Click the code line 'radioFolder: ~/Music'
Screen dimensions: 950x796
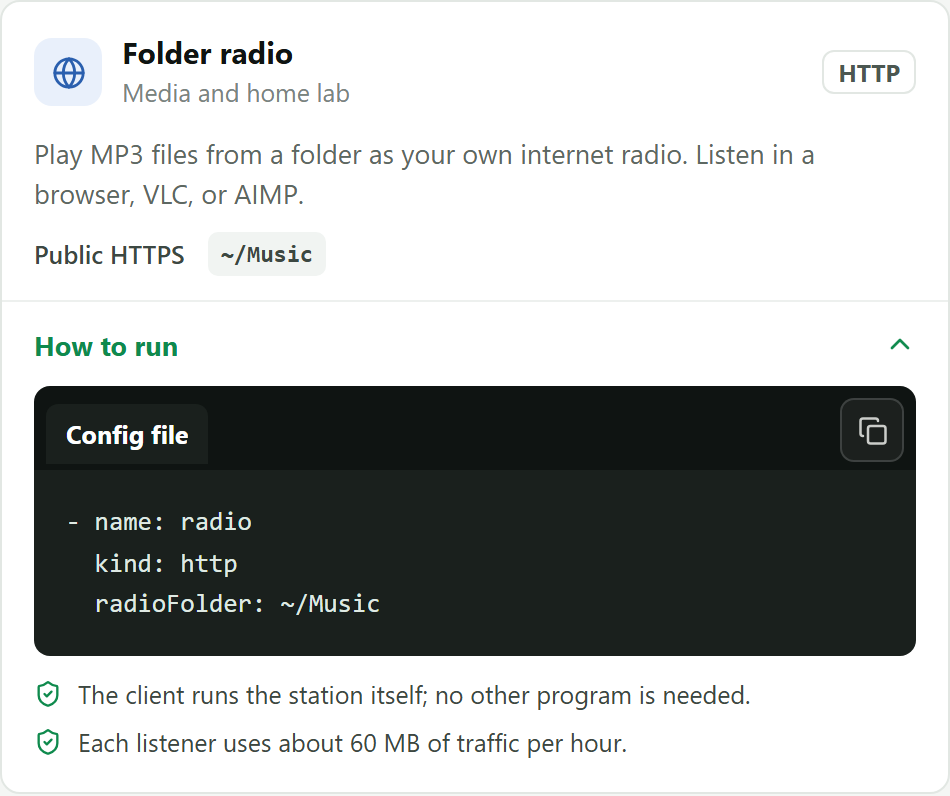[238, 604]
